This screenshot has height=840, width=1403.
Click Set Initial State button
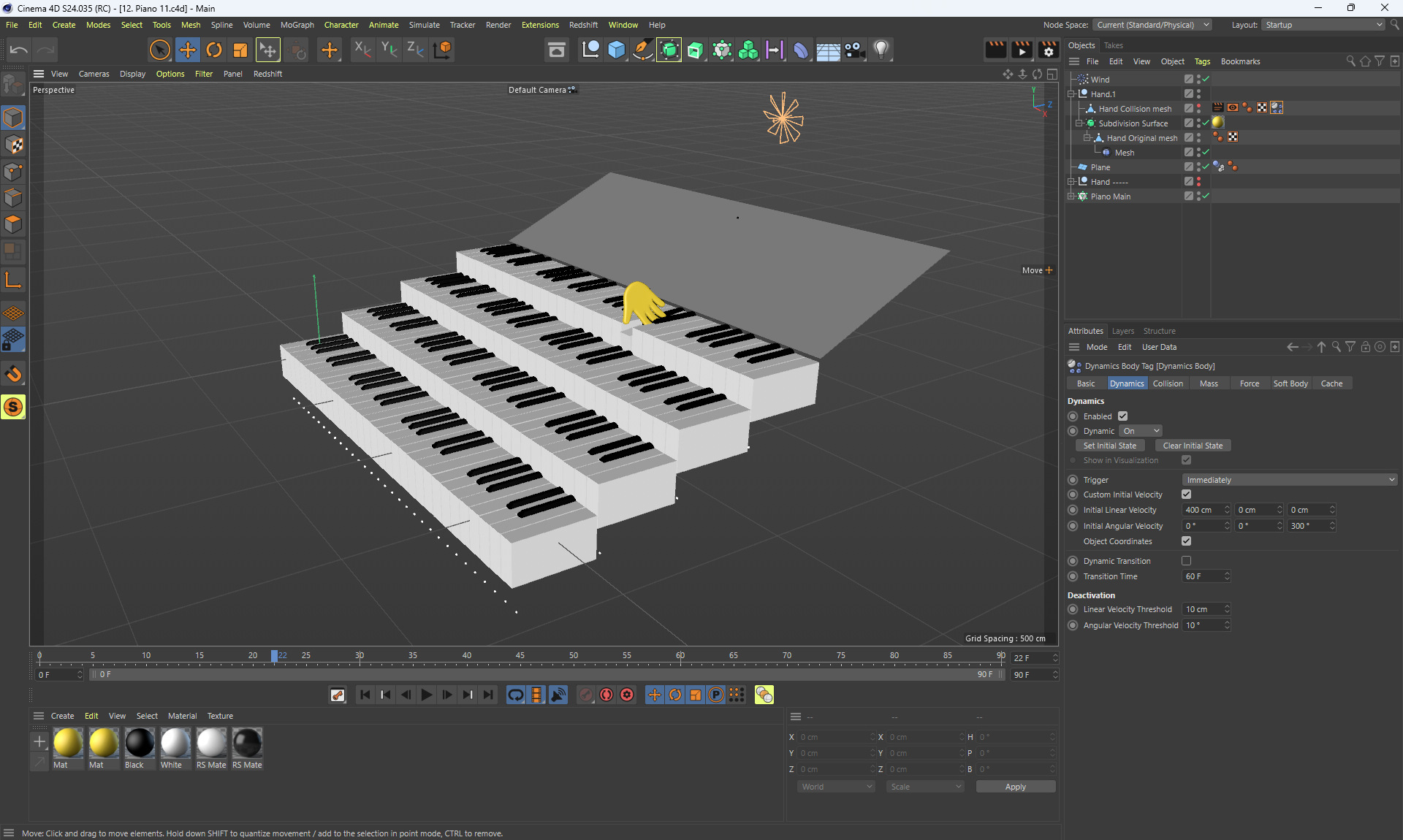click(1109, 446)
